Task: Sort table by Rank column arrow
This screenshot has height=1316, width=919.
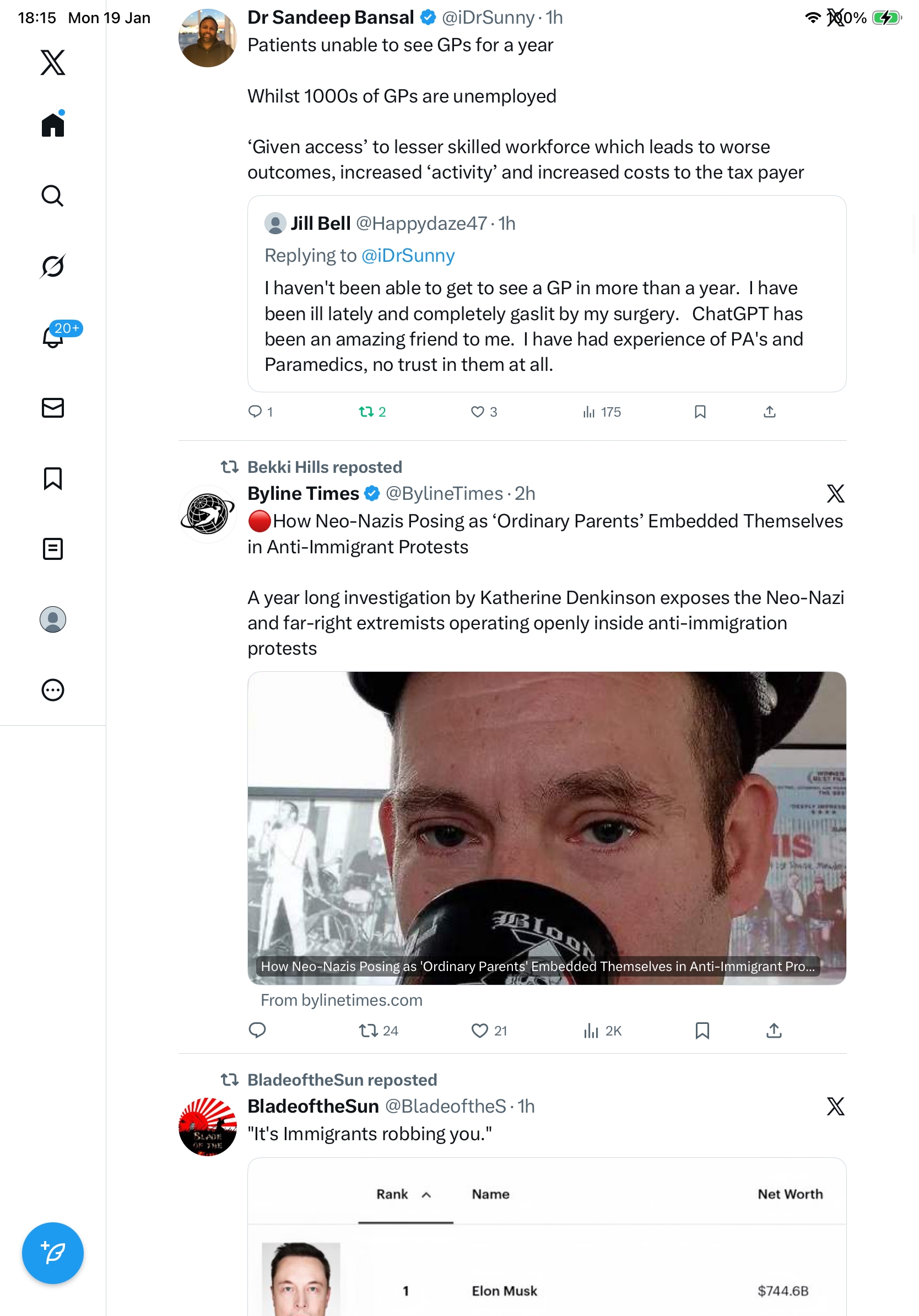Action: coord(427,1195)
